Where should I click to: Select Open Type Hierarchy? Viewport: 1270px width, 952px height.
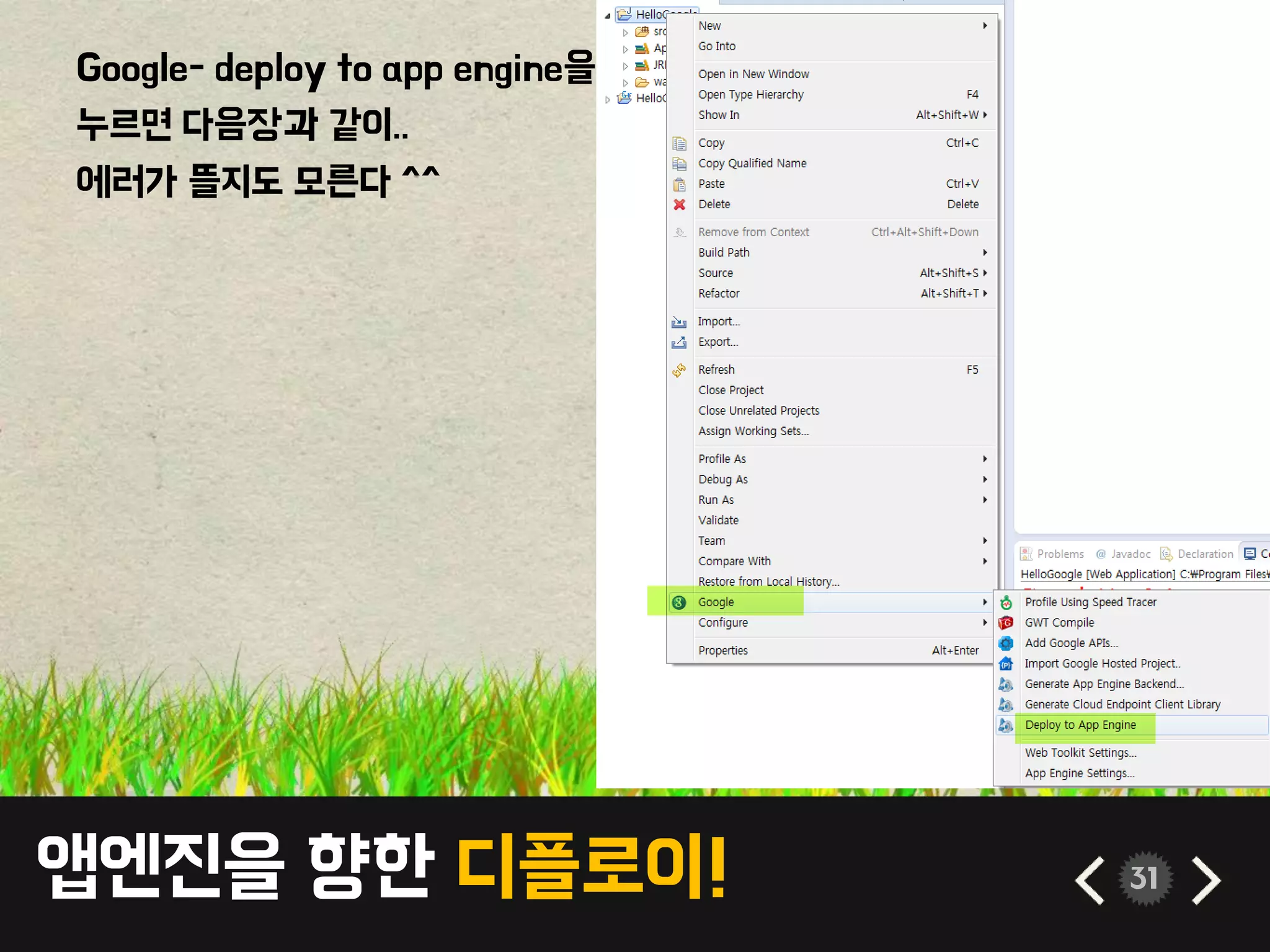(x=832, y=95)
